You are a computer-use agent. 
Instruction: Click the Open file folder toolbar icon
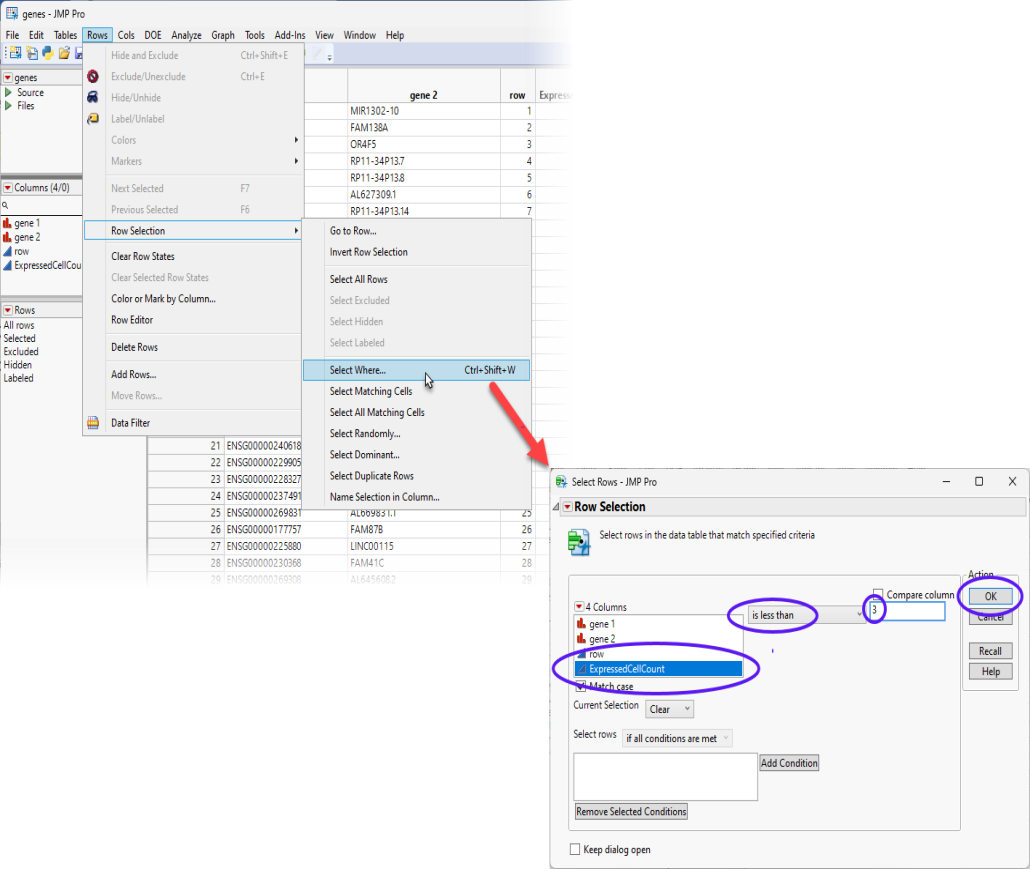click(x=64, y=53)
